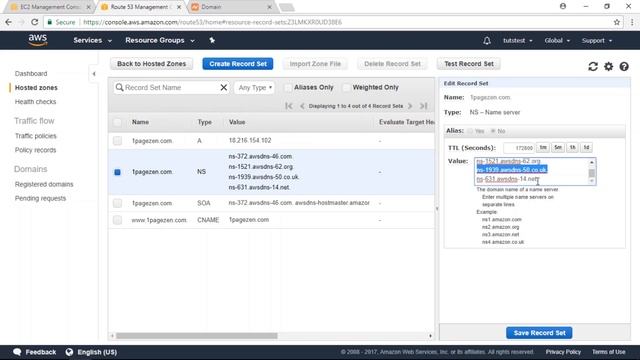Screen dimensions: 640x360
Task: Go to previous page of record sets
Action: tap(302, 106)
